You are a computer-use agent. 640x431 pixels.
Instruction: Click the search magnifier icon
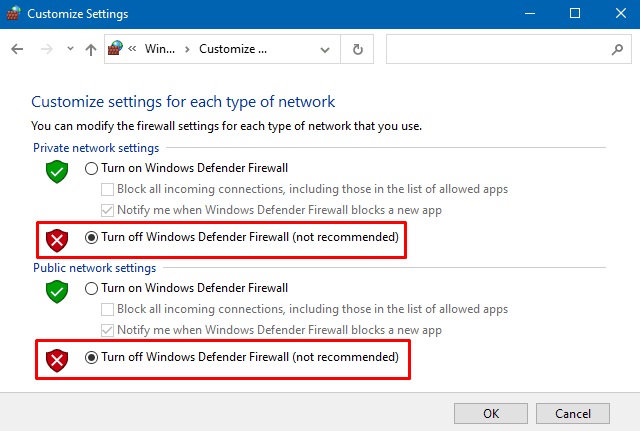617,49
